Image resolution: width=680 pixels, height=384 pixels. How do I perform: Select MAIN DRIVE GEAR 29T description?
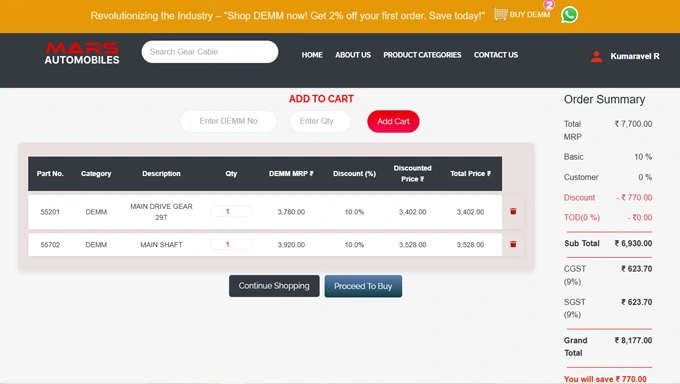point(161,212)
